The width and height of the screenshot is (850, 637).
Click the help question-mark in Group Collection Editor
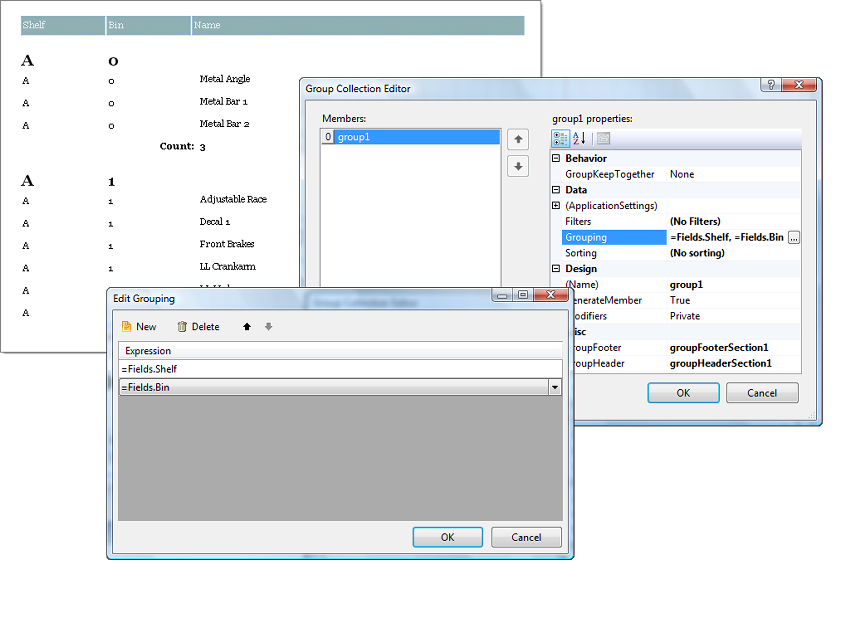769,85
